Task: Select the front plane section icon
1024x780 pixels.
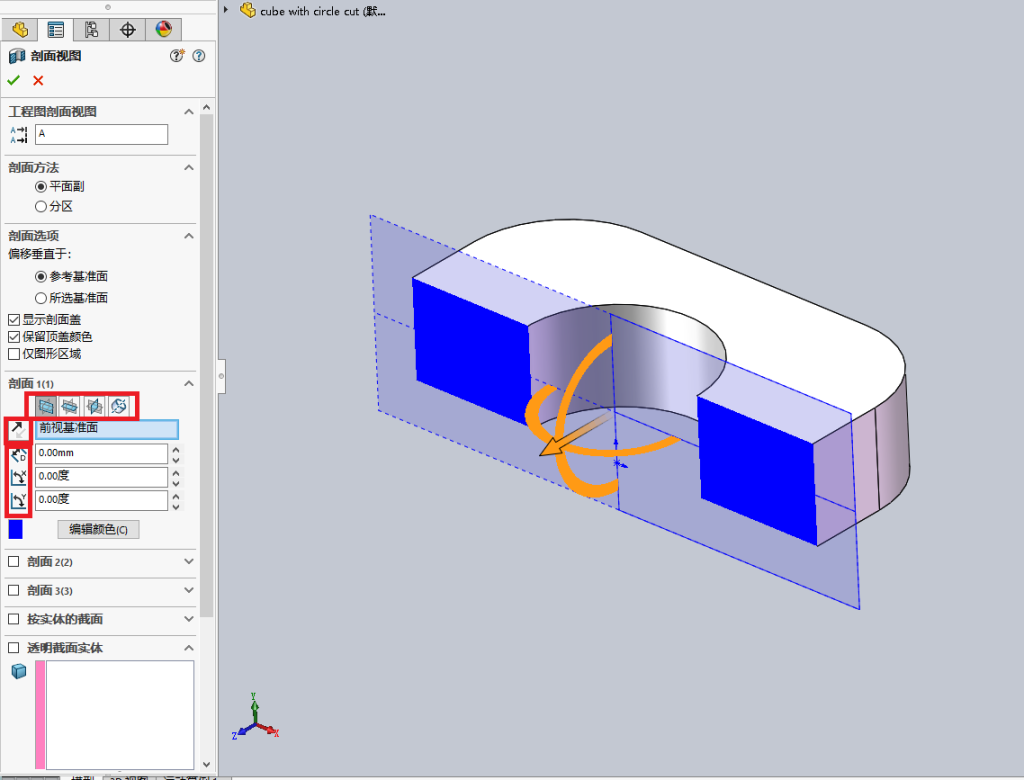Action: coord(46,406)
